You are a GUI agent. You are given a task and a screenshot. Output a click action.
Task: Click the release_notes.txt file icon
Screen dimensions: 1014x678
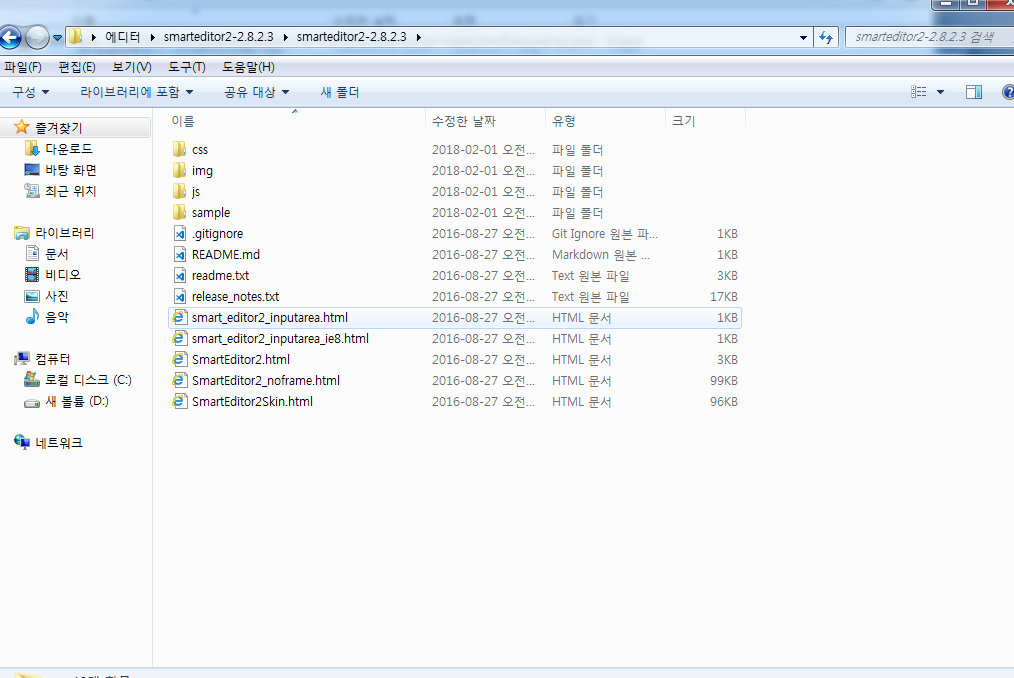(x=180, y=296)
